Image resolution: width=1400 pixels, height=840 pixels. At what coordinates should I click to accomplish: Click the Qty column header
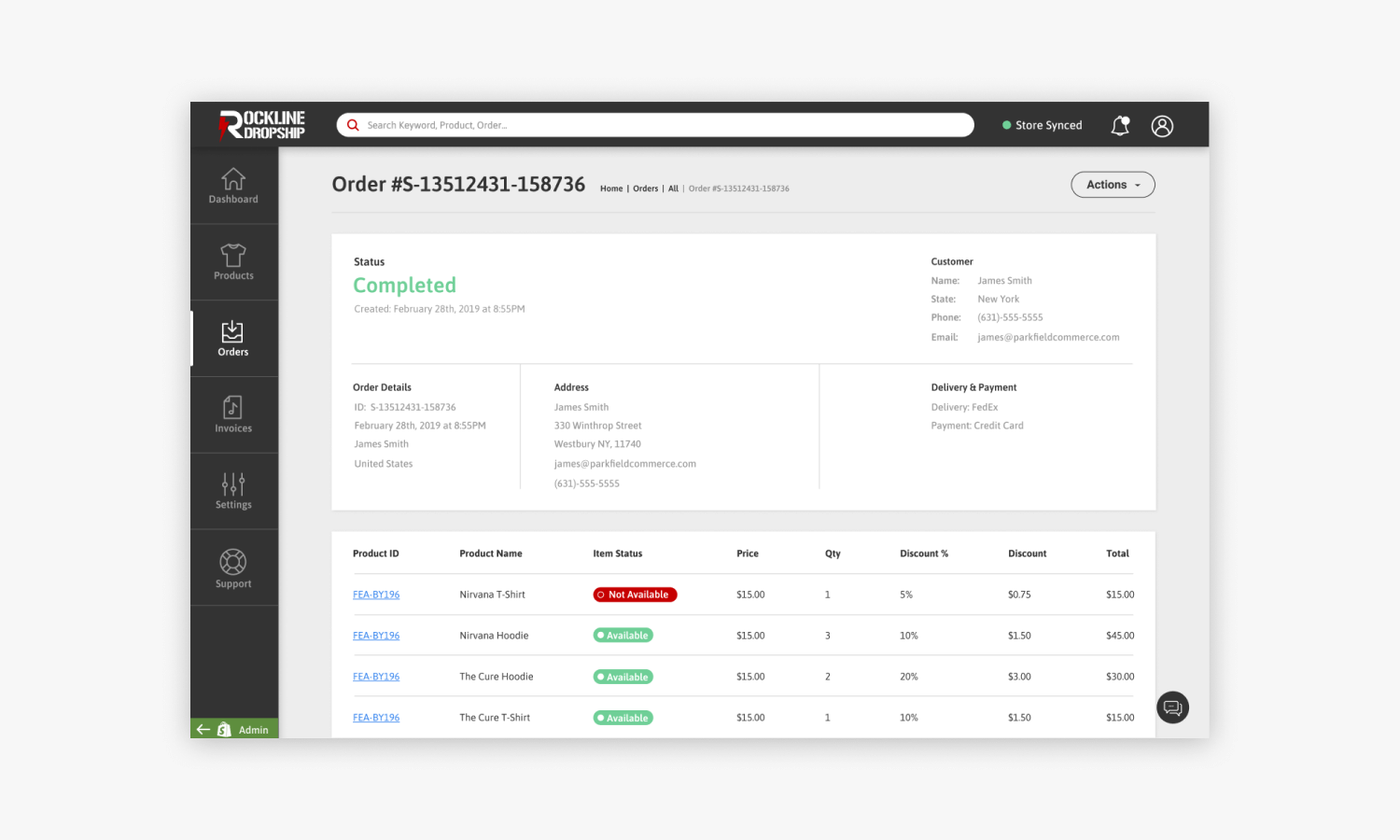click(x=833, y=553)
